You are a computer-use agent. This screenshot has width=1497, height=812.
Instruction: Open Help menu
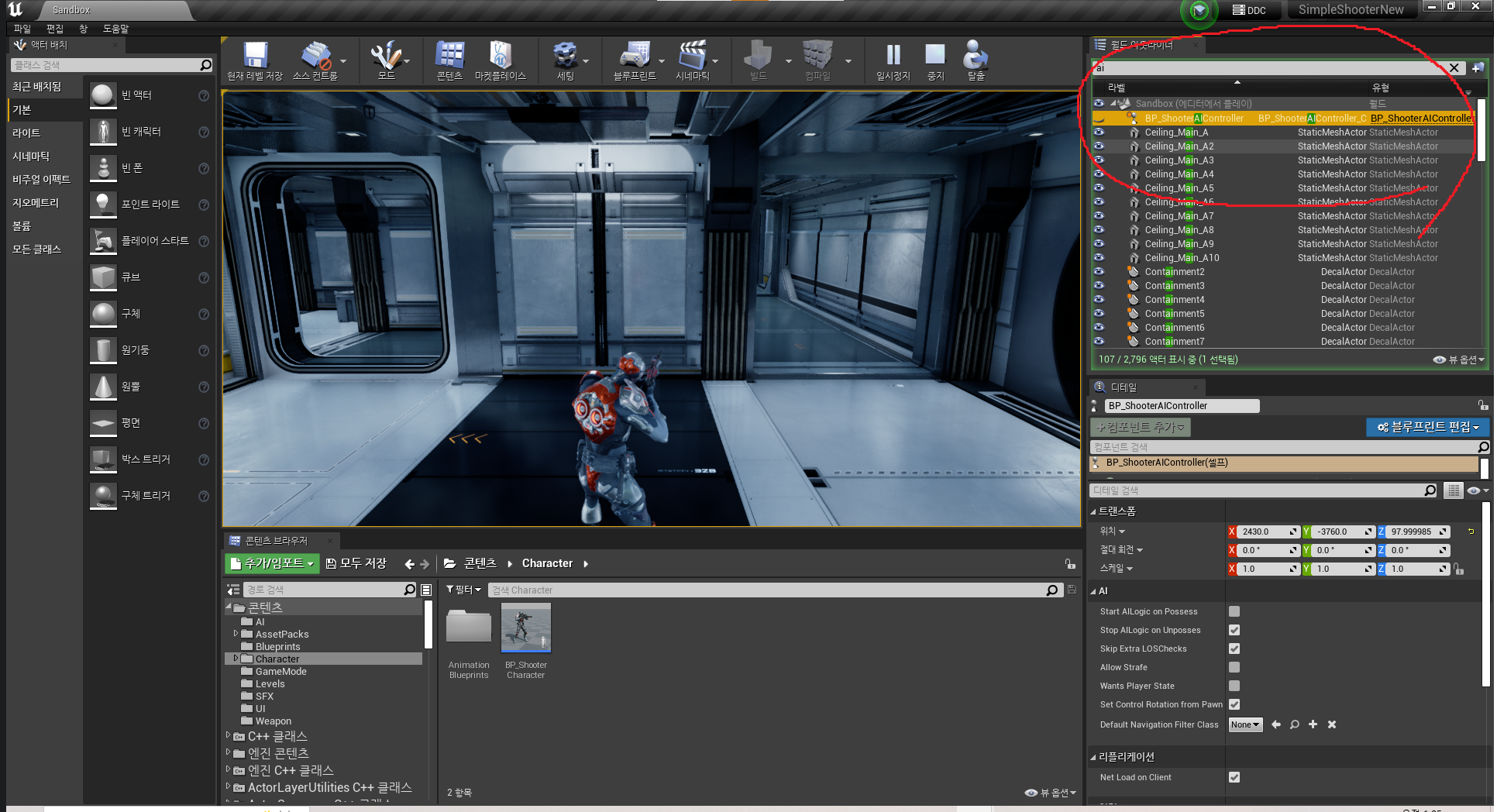[116, 29]
